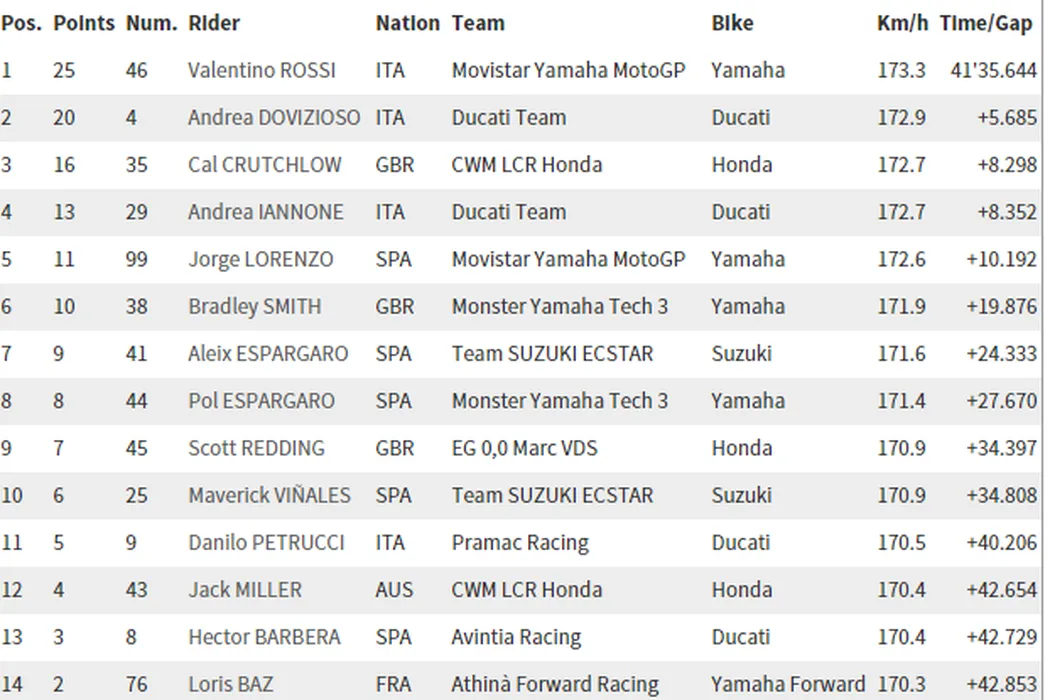This screenshot has width=1050, height=700.
Task: Click the Valentino ROSSI rider name
Action: (261, 70)
